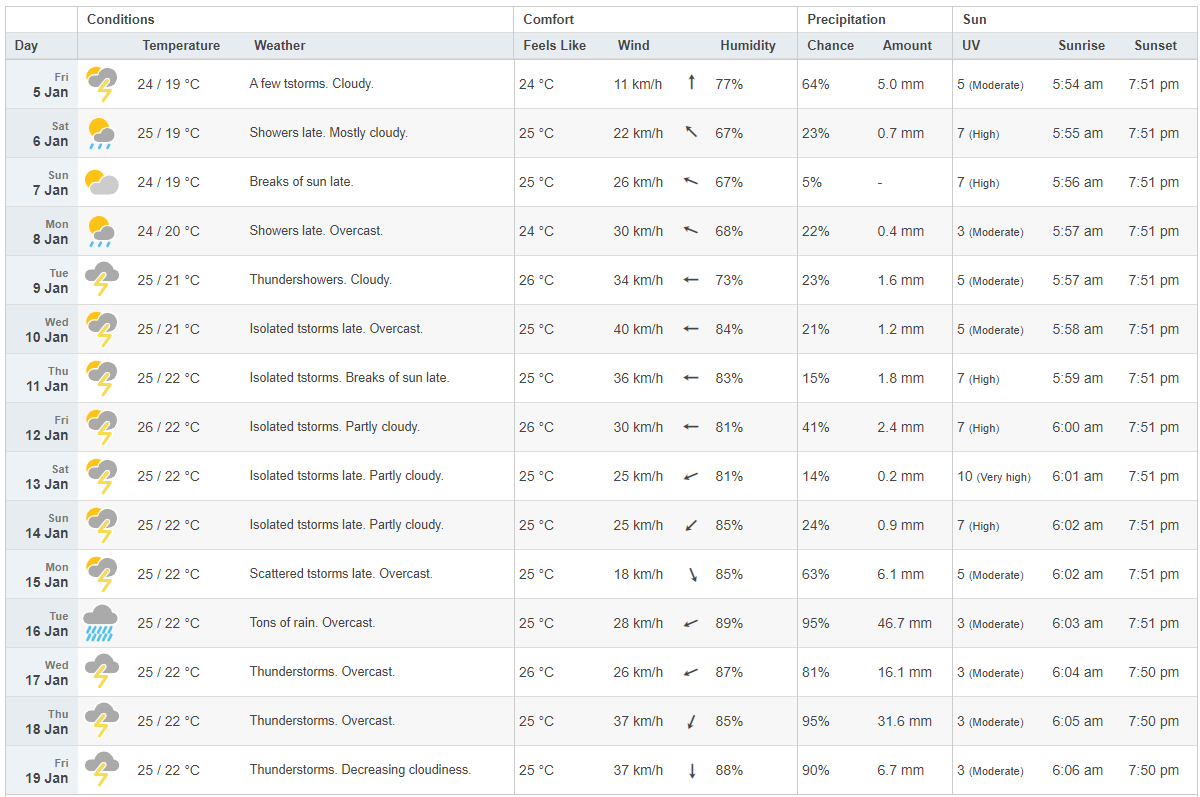This screenshot has height=797, width=1200.
Task: Click the showers icon for Sat 6 Jan
Action: pos(101,133)
